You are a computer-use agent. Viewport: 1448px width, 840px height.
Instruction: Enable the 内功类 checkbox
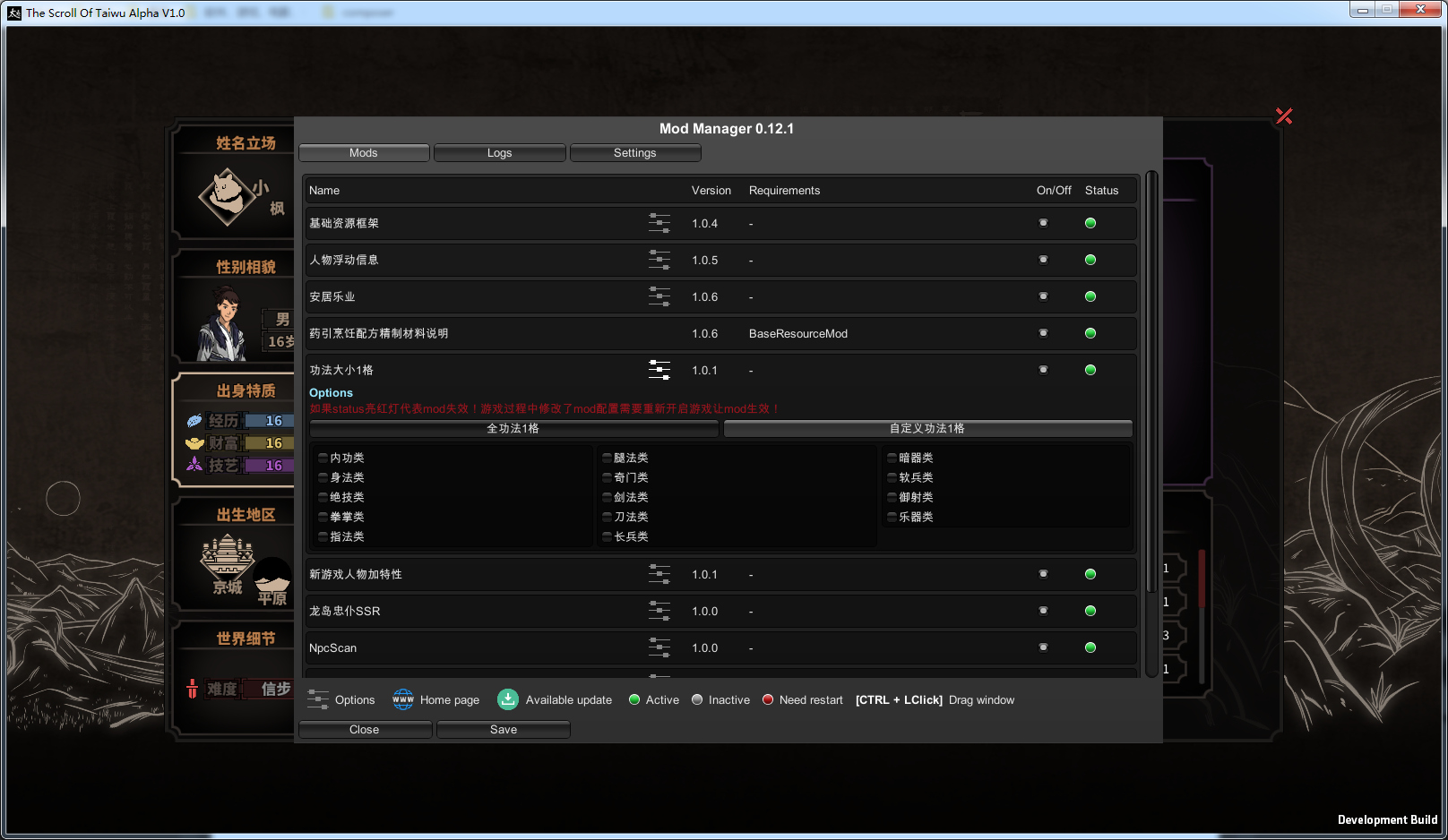click(323, 458)
